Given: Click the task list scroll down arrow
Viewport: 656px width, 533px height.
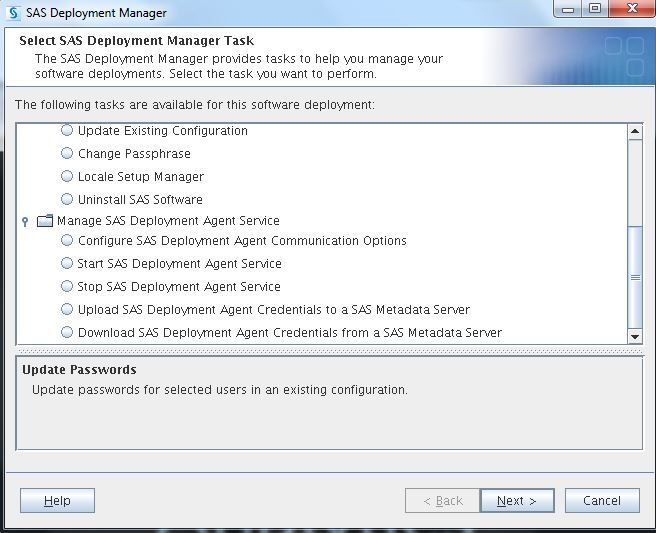Looking at the screenshot, I should point(635,337).
